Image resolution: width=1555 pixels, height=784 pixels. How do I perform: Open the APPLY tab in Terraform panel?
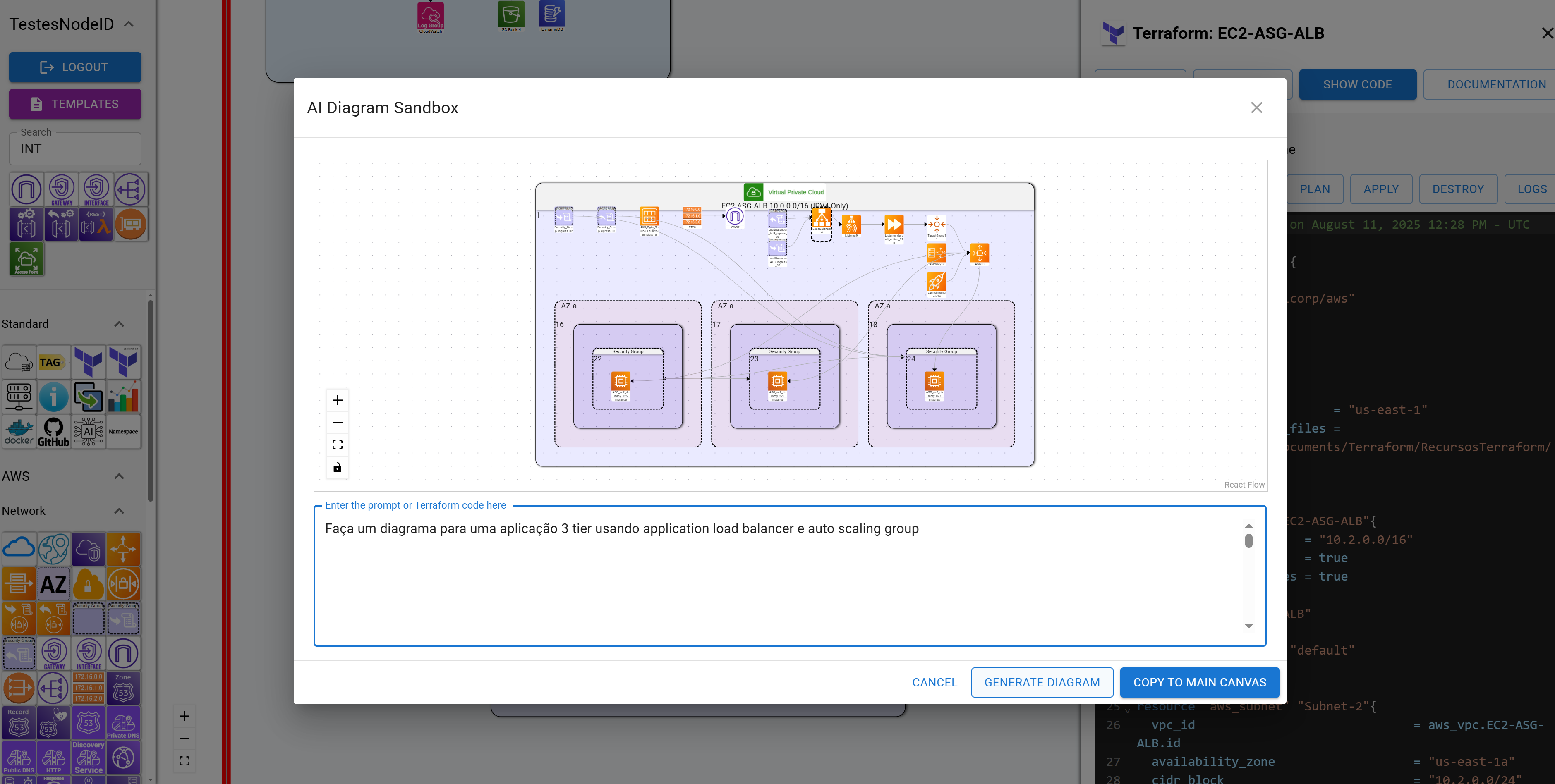[1381, 189]
